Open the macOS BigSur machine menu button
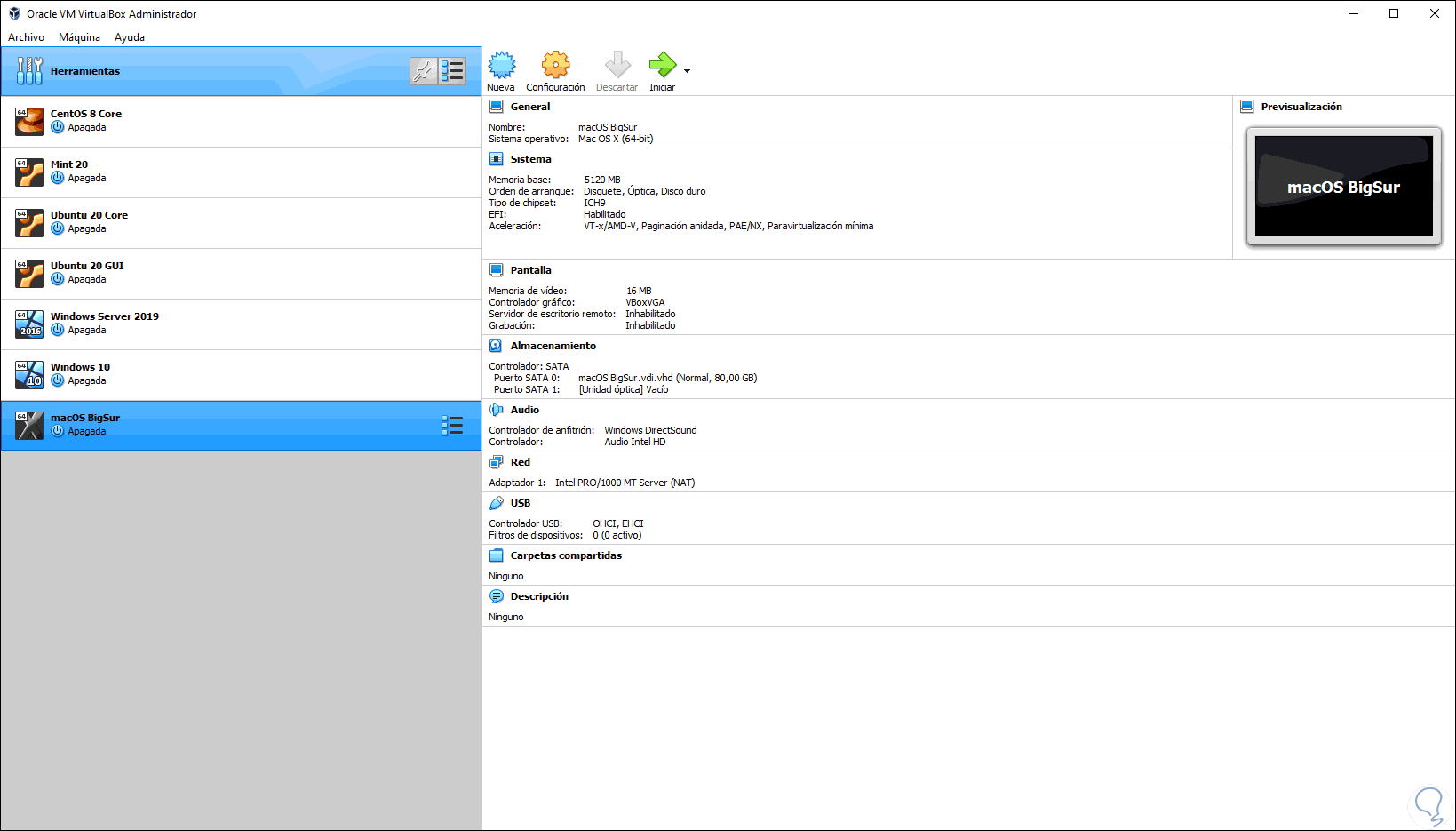This screenshot has height=831, width=1456. click(452, 426)
